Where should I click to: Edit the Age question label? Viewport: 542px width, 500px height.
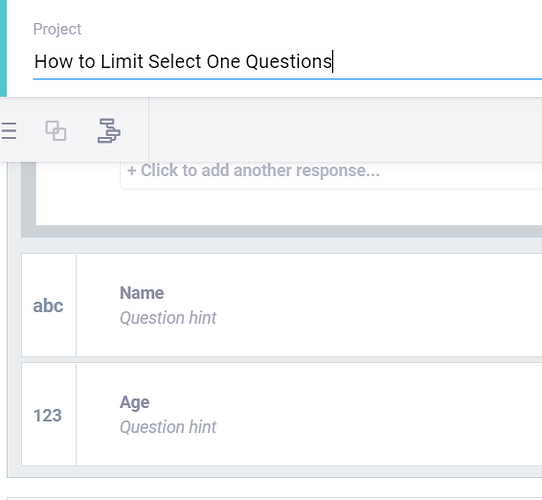[134, 402]
